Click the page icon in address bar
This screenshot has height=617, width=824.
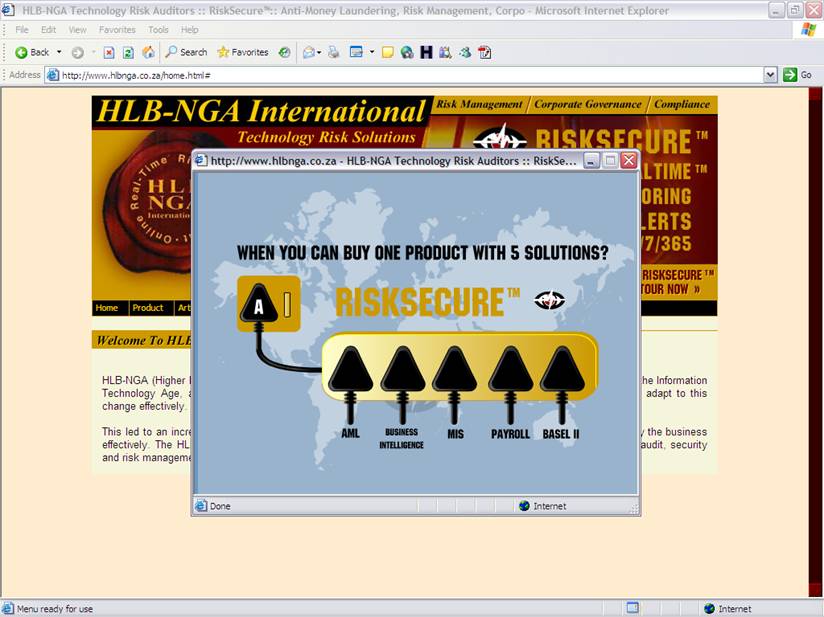tap(53, 75)
